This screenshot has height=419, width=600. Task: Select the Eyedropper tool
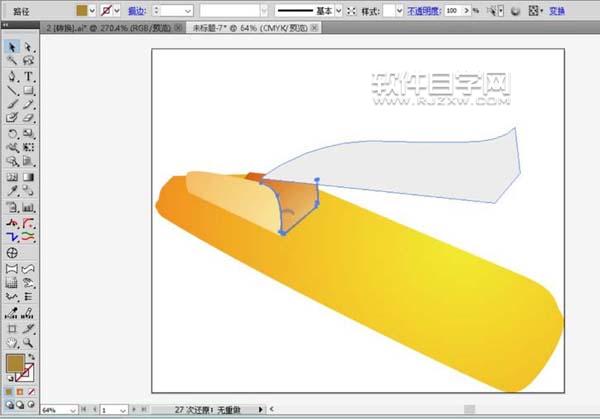[x=12, y=190]
